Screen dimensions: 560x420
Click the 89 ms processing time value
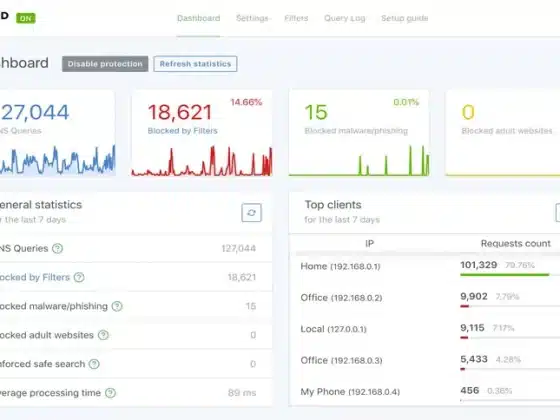click(x=242, y=393)
